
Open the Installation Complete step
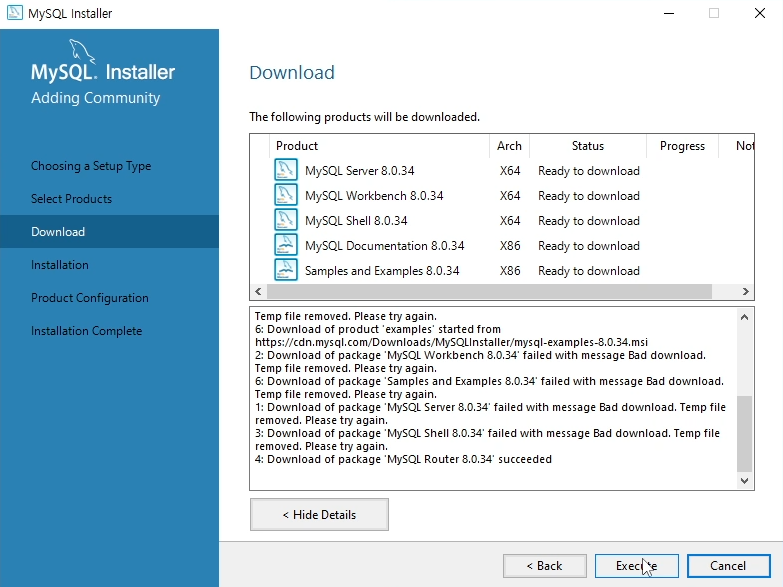pyautogui.click(x=86, y=331)
